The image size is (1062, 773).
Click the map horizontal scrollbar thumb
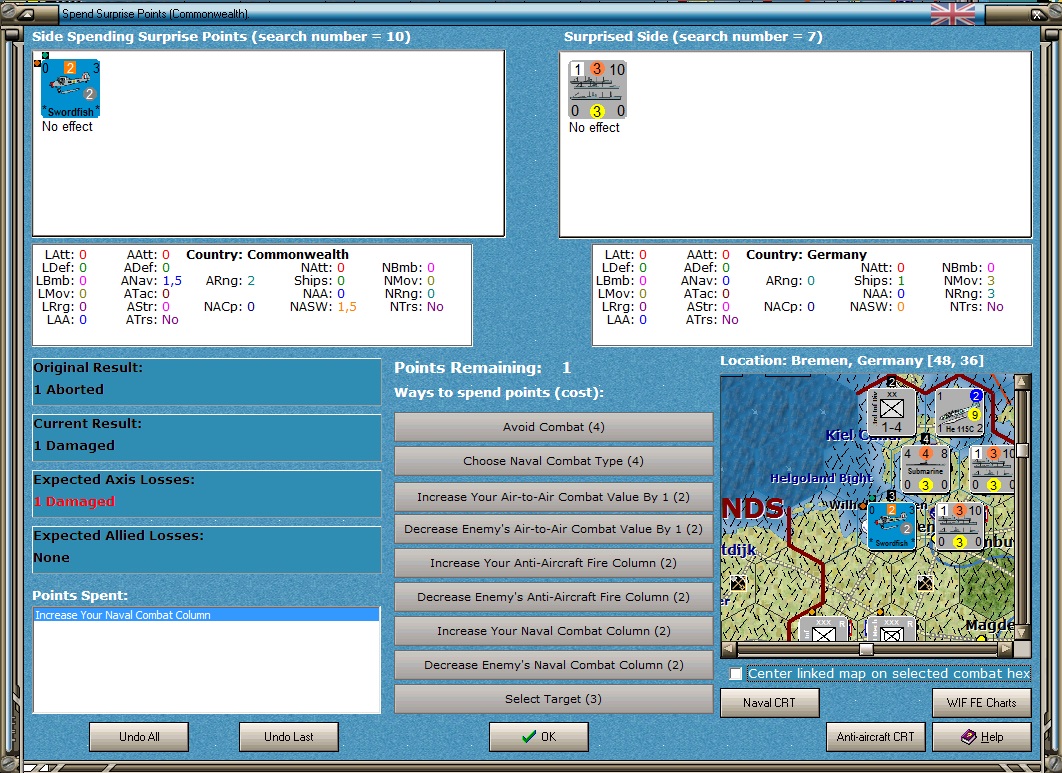(866, 649)
